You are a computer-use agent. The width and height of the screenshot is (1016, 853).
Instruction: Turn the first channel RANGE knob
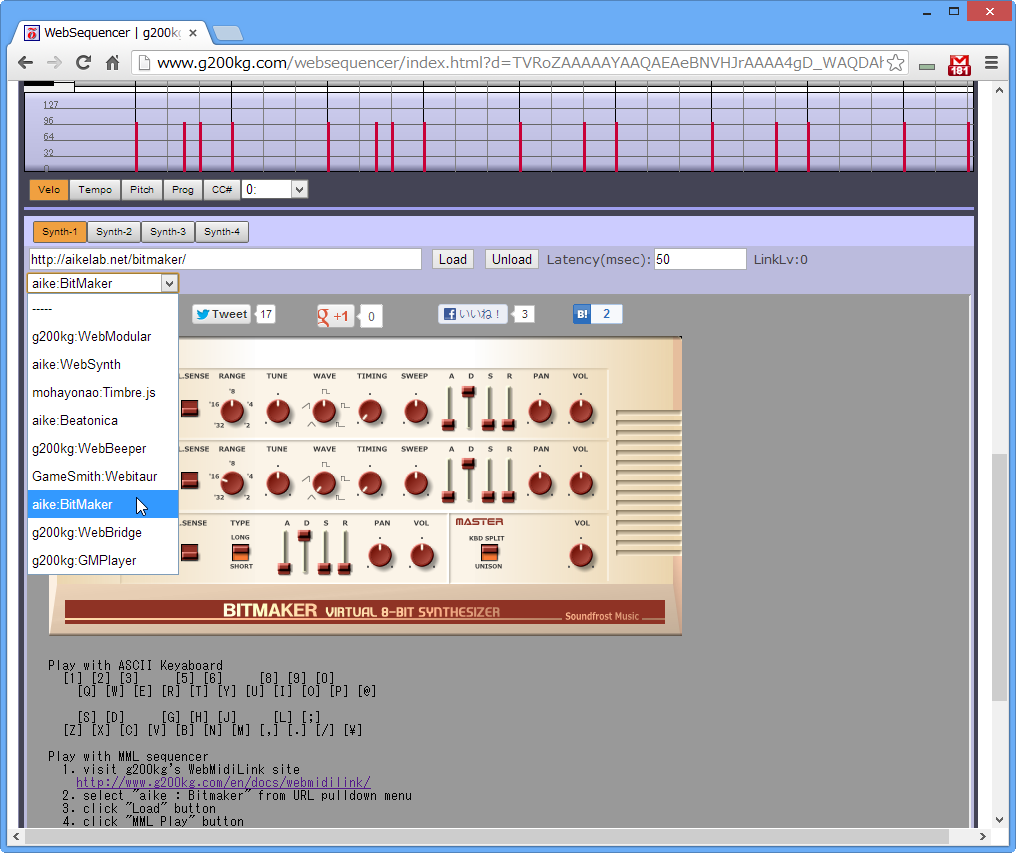pyautogui.click(x=232, y=411)
